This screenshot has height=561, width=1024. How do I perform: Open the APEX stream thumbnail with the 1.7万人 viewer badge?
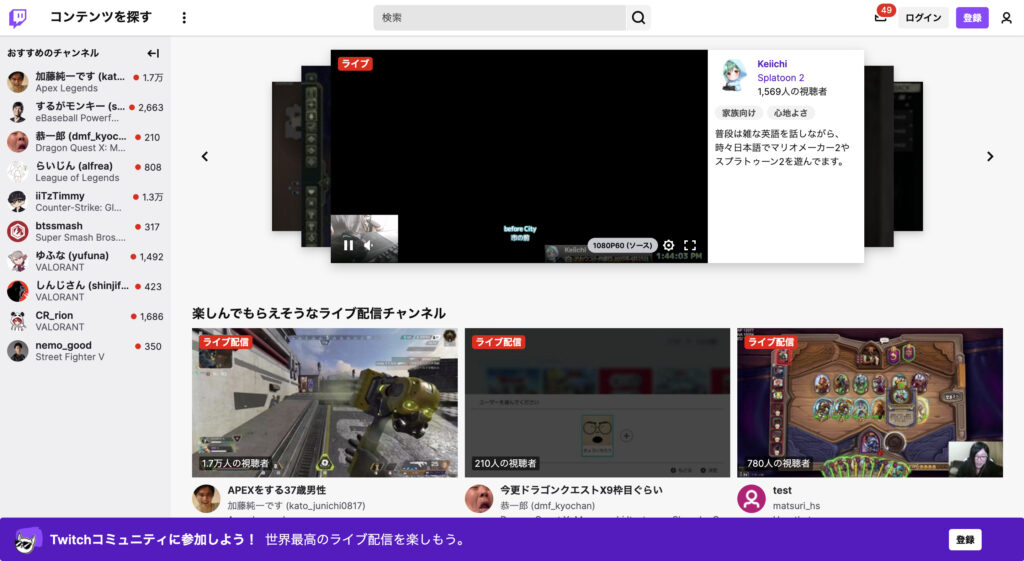tap(325, 402)
